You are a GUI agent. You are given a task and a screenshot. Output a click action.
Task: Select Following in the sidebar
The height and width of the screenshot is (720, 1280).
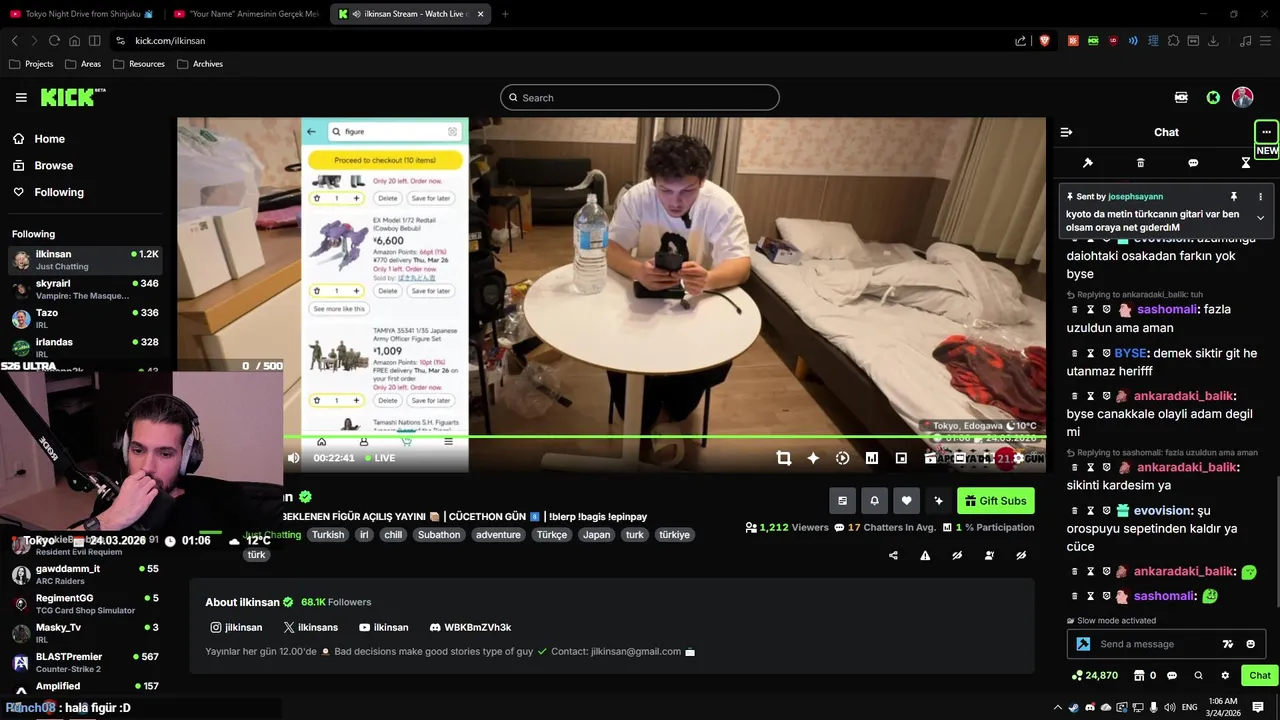[x=48, y=192]
